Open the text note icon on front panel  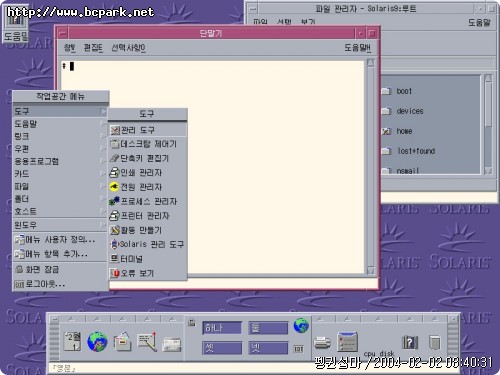tap(147, 341)
